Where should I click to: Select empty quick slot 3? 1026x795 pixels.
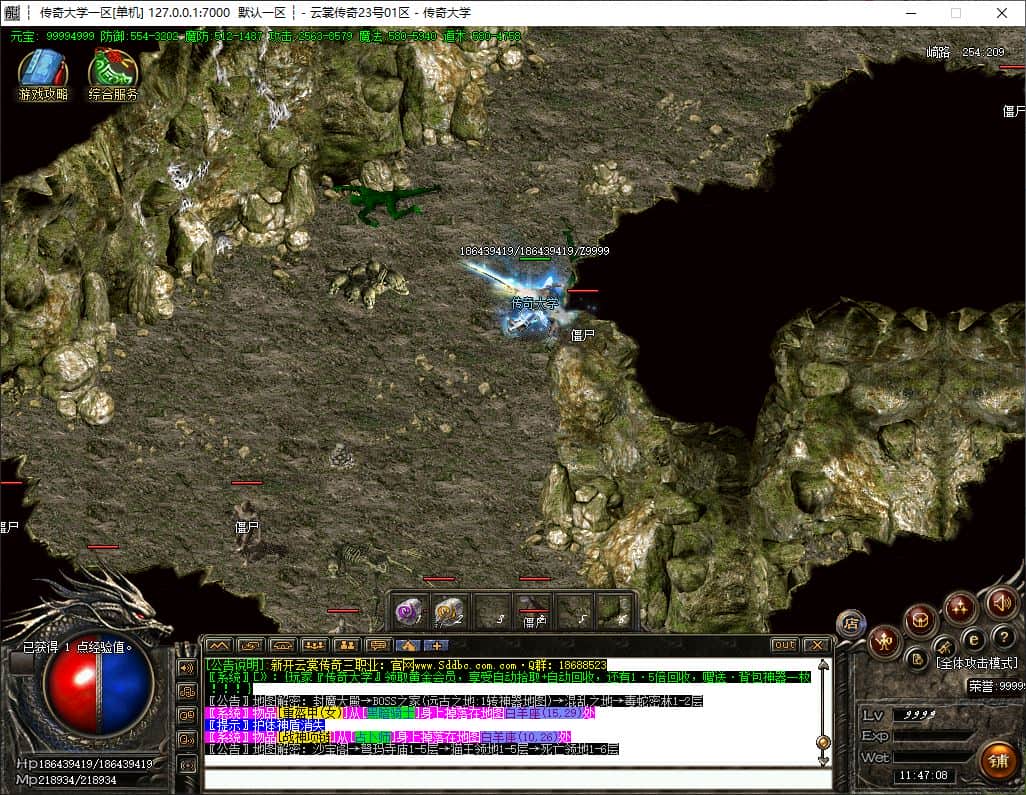pos(492,612)
